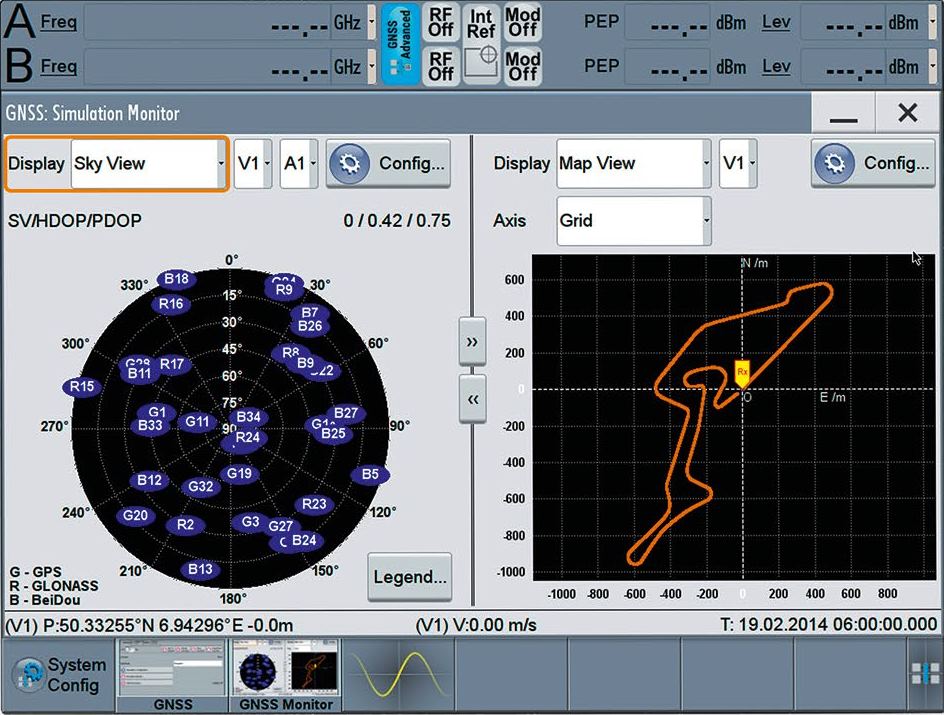Click the Int Ref reference button

tap(481, 22)
